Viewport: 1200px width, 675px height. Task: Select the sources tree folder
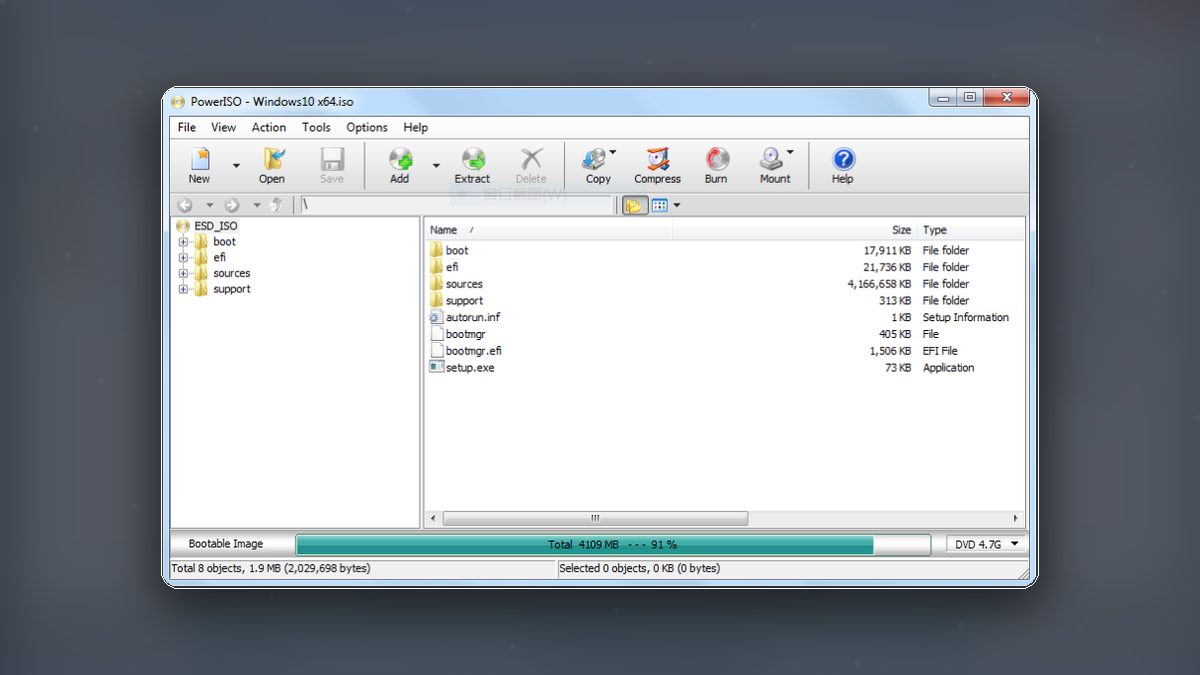(231, 274)
